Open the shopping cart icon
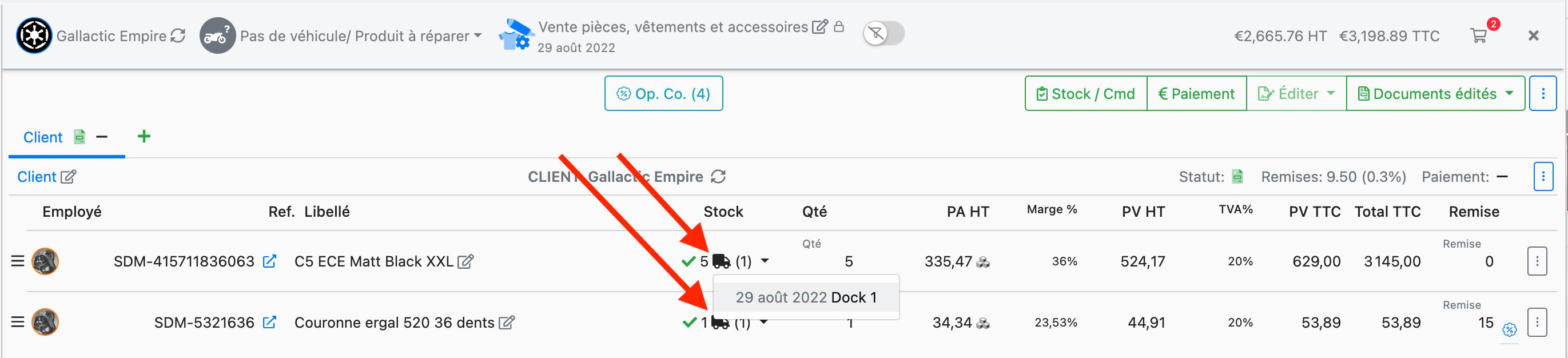 pos(1479,35)
